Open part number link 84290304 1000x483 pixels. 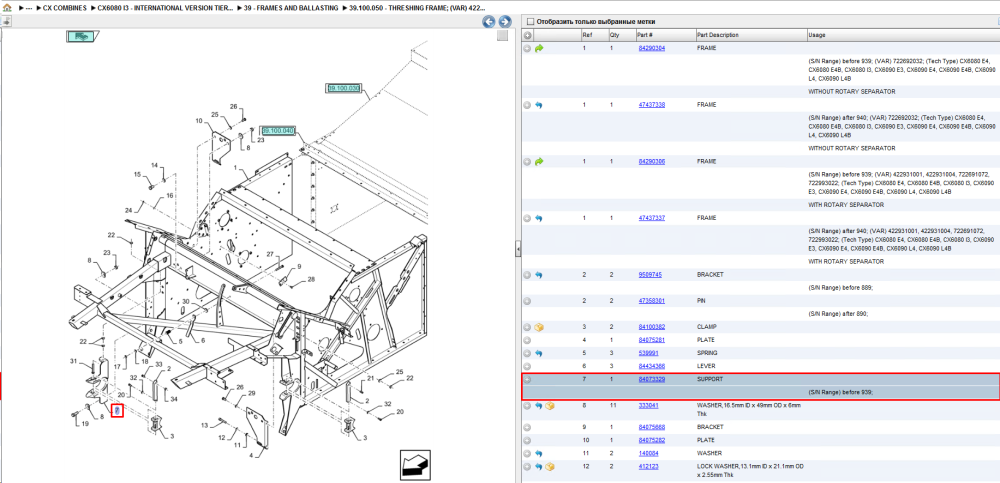[x=652, y=48]
